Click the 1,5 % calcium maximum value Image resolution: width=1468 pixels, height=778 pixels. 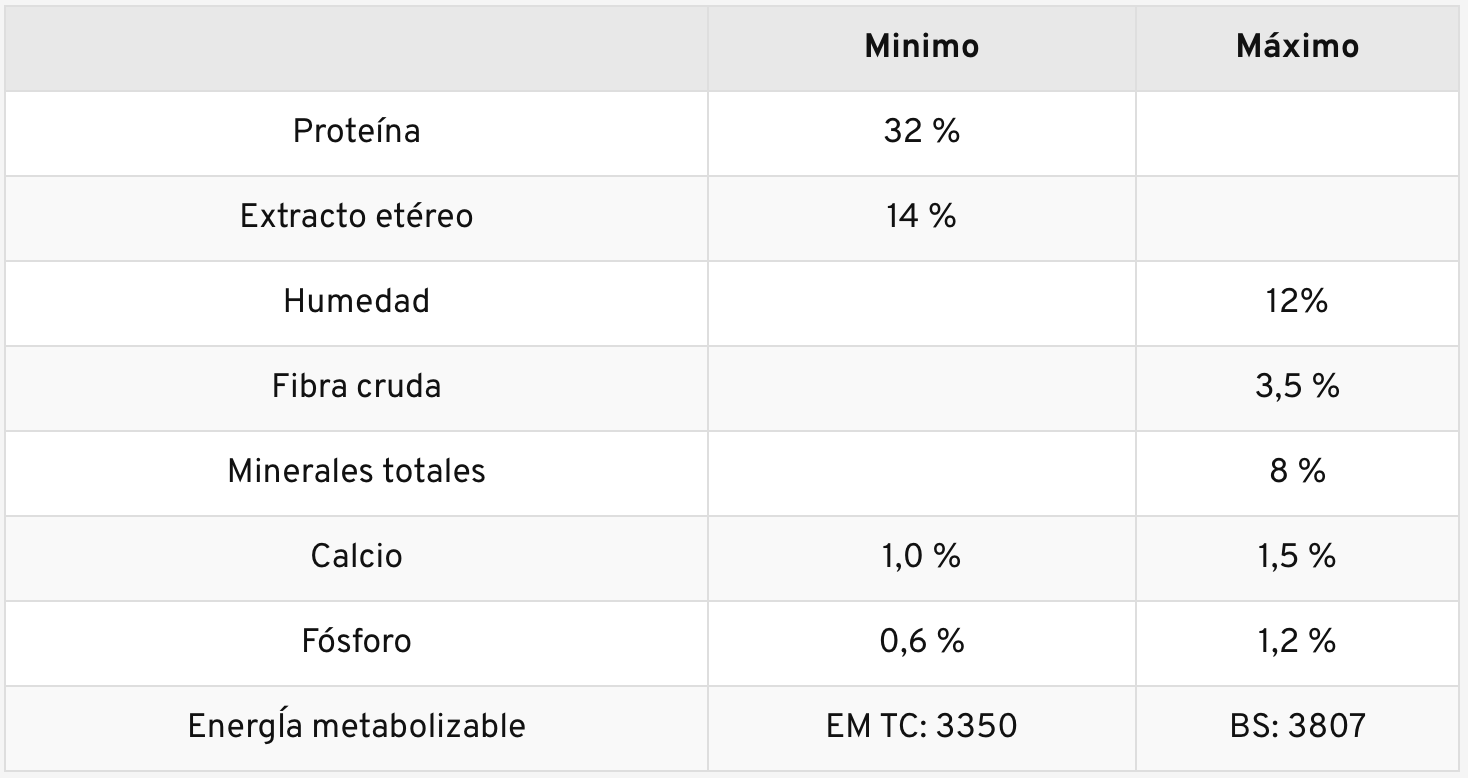[x=1297, y=556]
